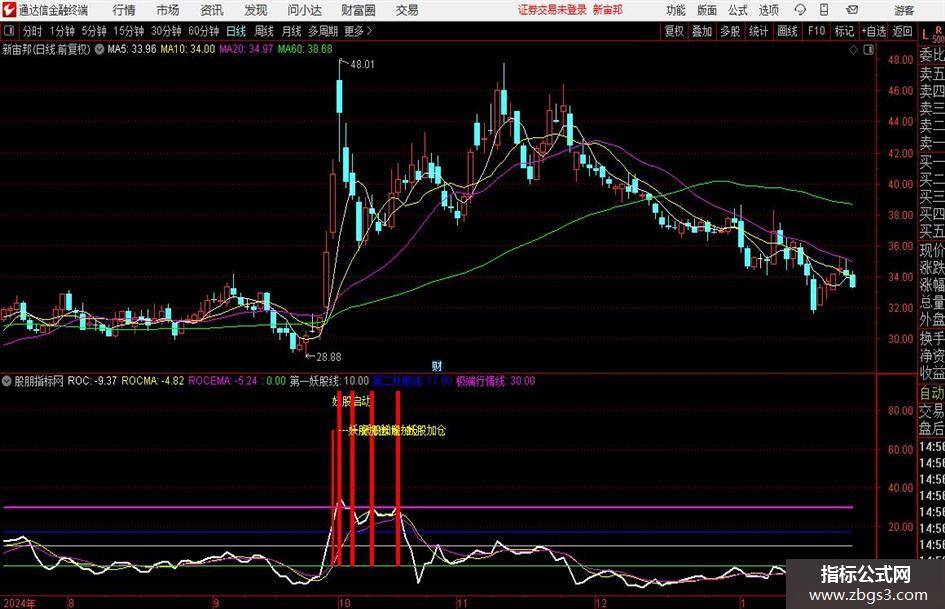The image size is (945, 609).
Task: Toggle the side panel icon at chart top-right
Action: [868, 50]
